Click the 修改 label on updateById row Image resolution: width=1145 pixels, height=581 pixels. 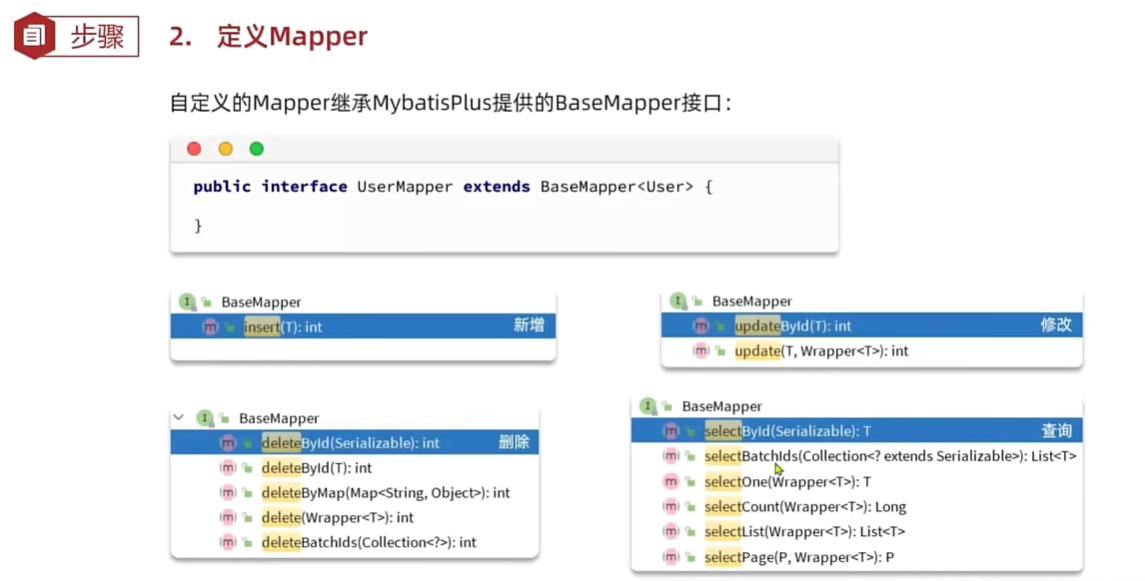click(1056, 325)
